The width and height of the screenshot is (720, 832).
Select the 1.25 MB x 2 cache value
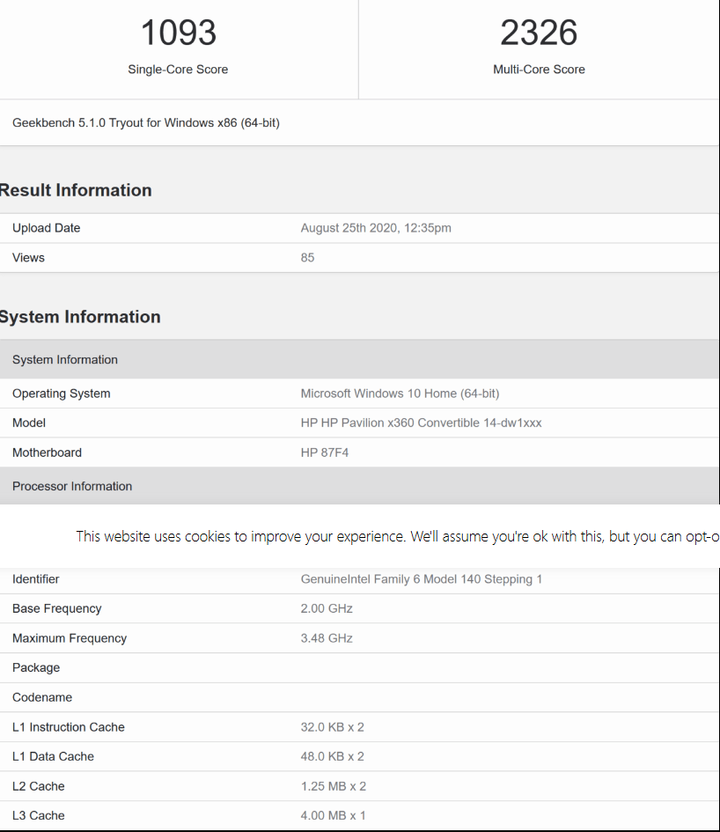(333, 786)
